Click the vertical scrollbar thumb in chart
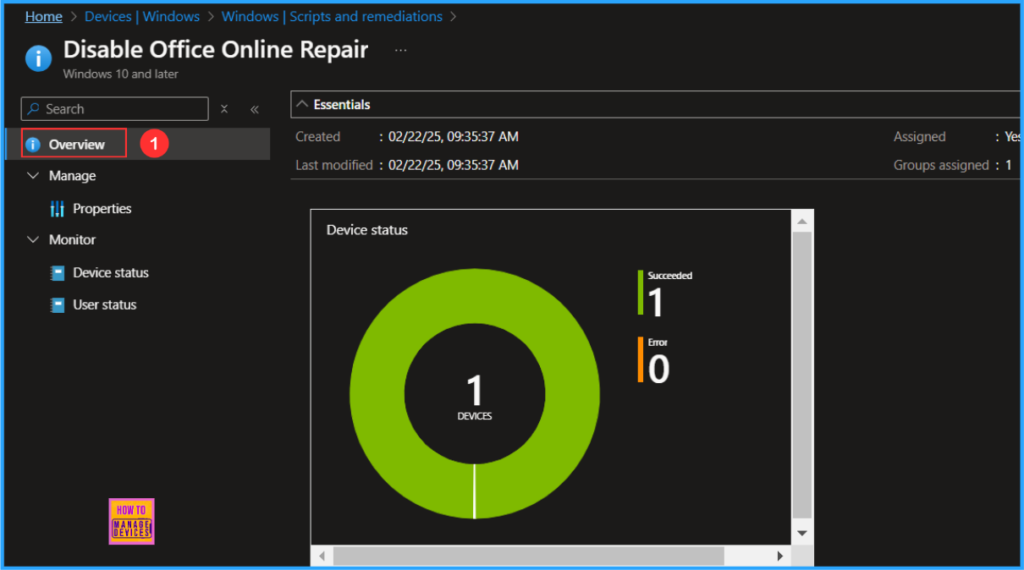1024x570 pixels. [x=802, y=375]
